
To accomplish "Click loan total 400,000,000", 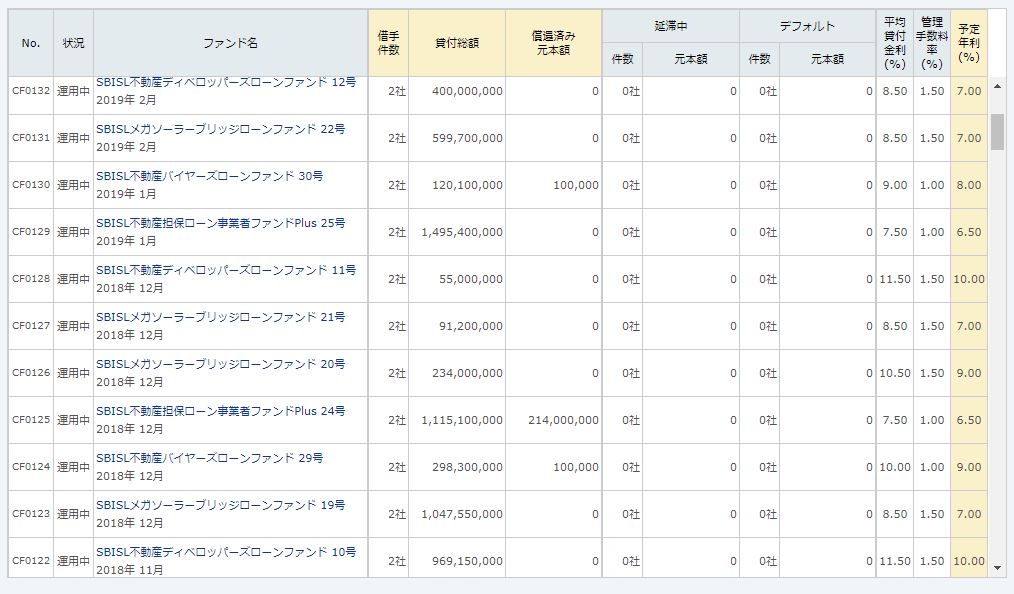I will pos(467,91).
